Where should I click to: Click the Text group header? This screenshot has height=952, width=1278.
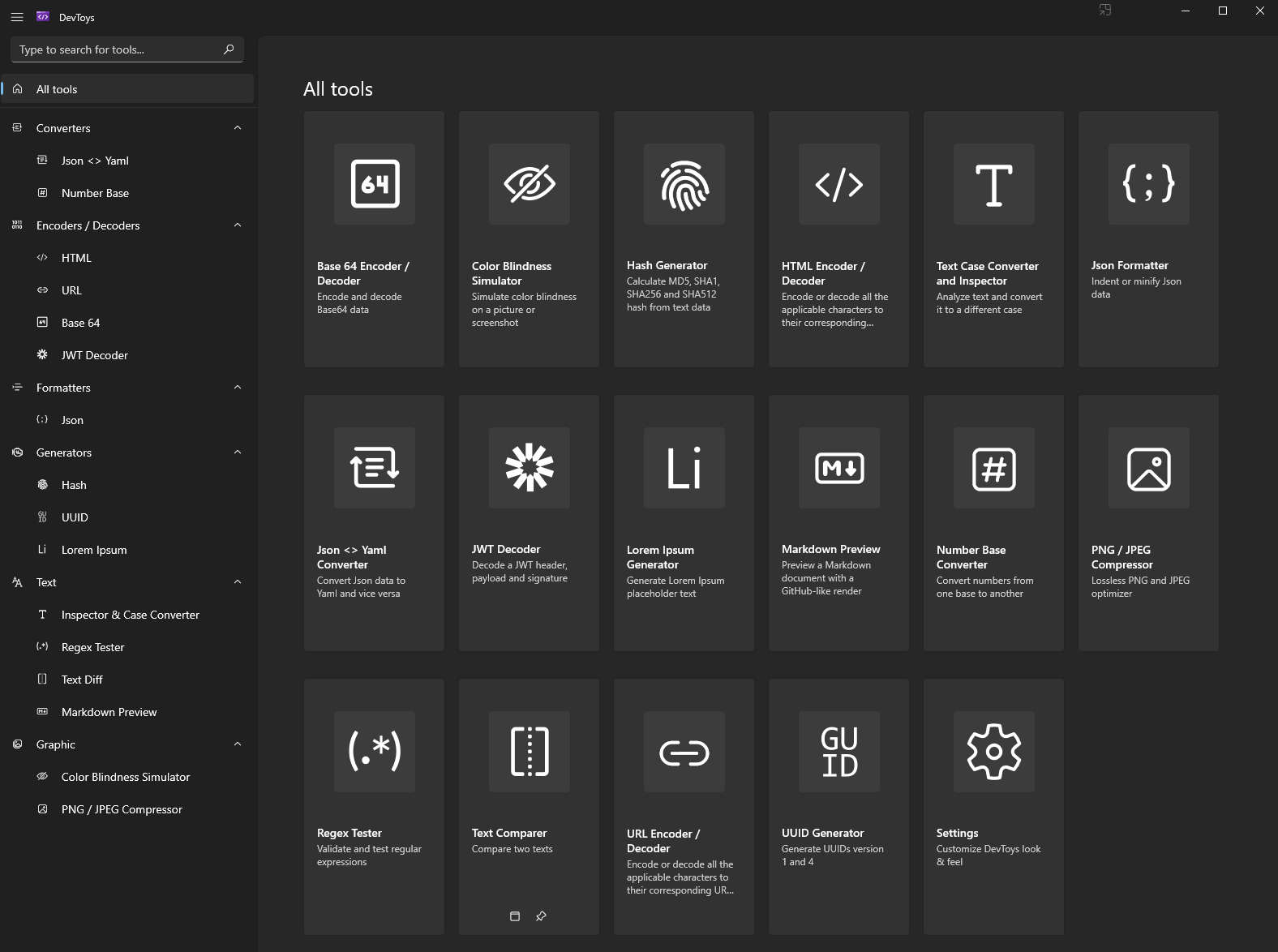128,582
